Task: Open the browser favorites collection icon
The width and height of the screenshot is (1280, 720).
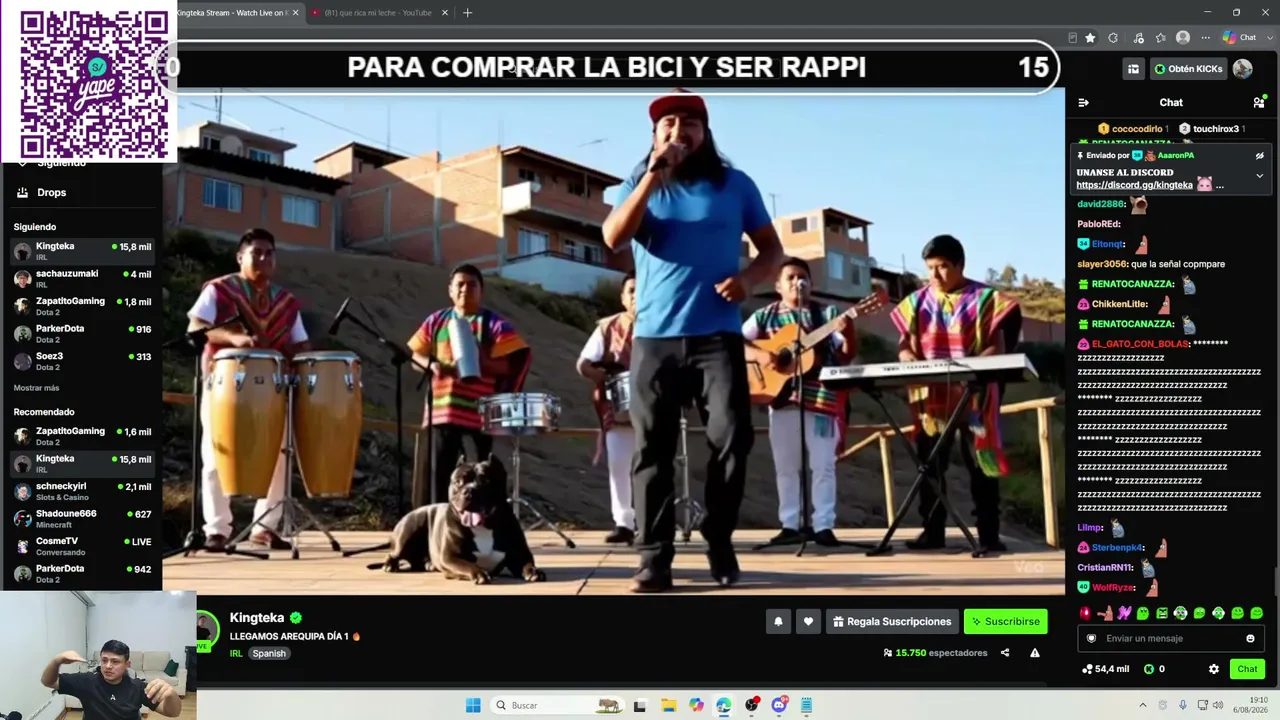Action: (1160, 38)
